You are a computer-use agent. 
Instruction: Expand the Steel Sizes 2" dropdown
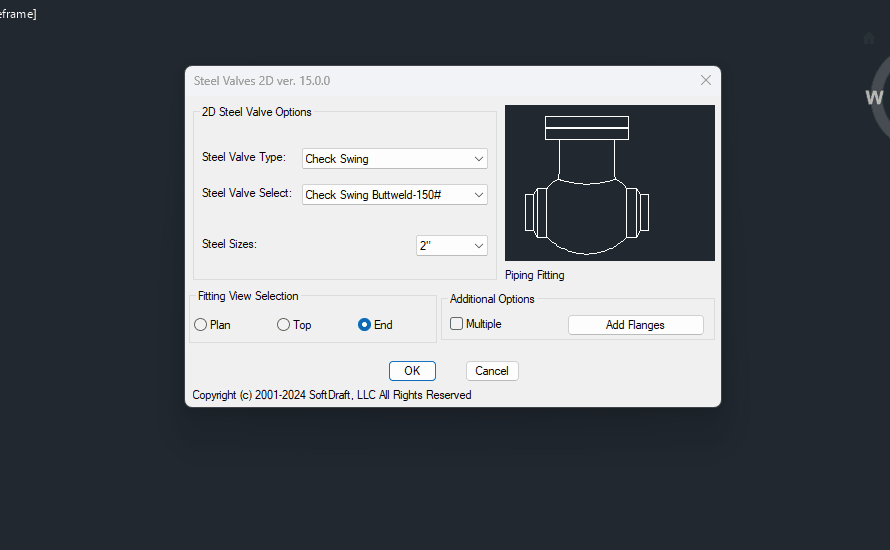click(x=452, y=245)
